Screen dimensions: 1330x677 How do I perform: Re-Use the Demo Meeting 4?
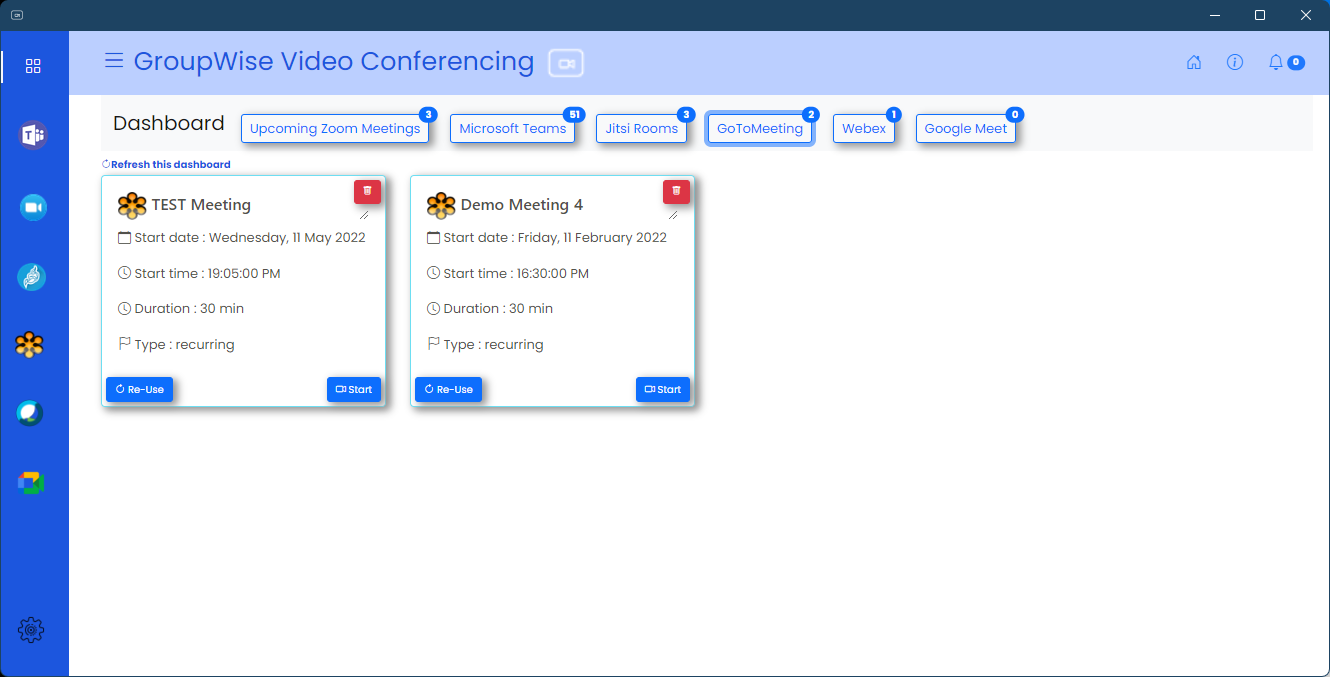pos(448,389)
